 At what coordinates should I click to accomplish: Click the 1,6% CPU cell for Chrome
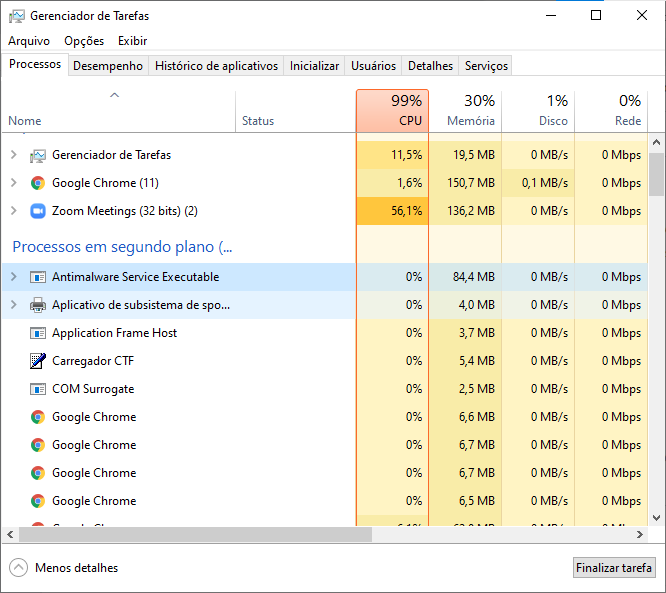pos(392,183)
